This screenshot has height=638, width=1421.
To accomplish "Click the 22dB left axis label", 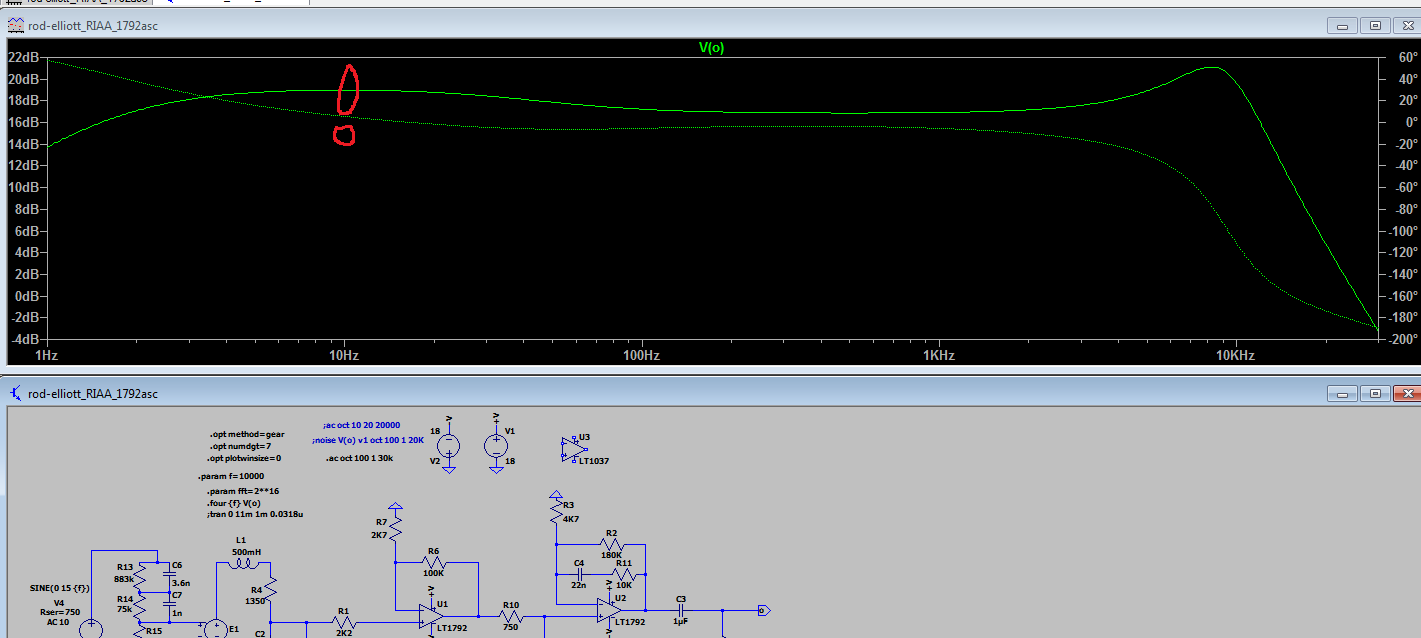I will [23, 57].
